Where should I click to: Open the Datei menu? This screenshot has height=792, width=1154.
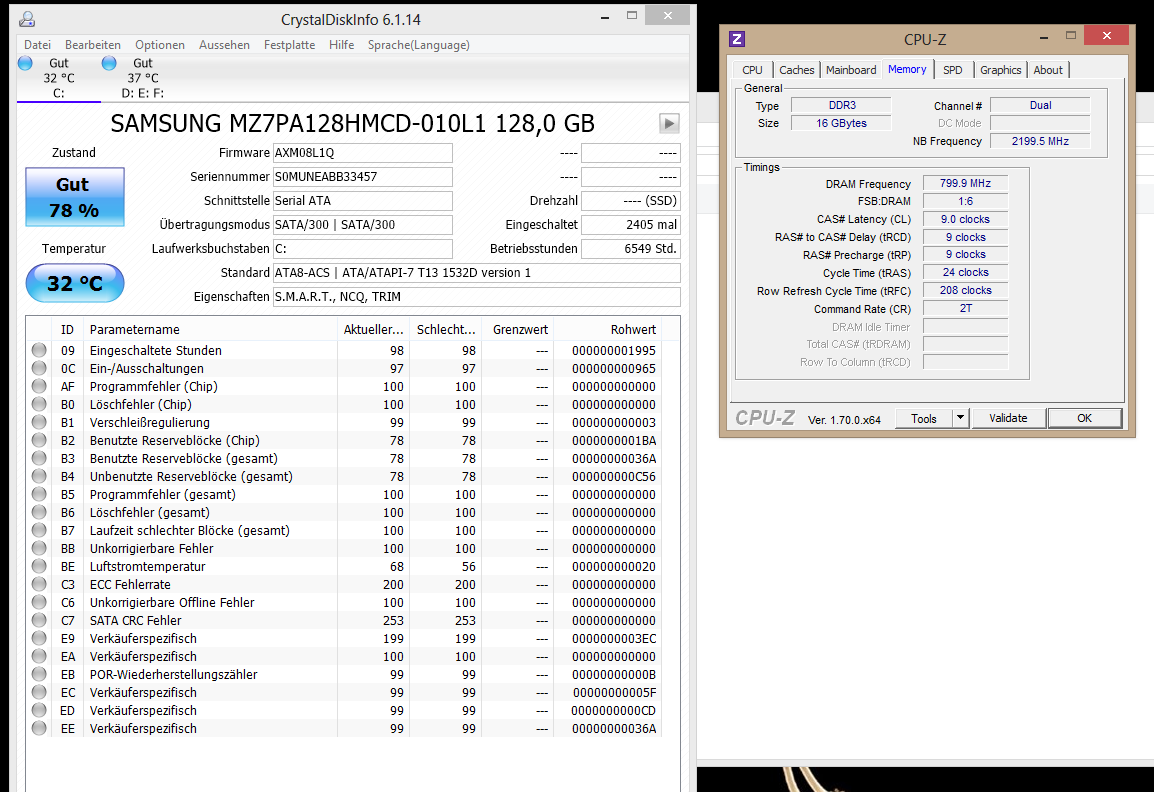point(38,45)
